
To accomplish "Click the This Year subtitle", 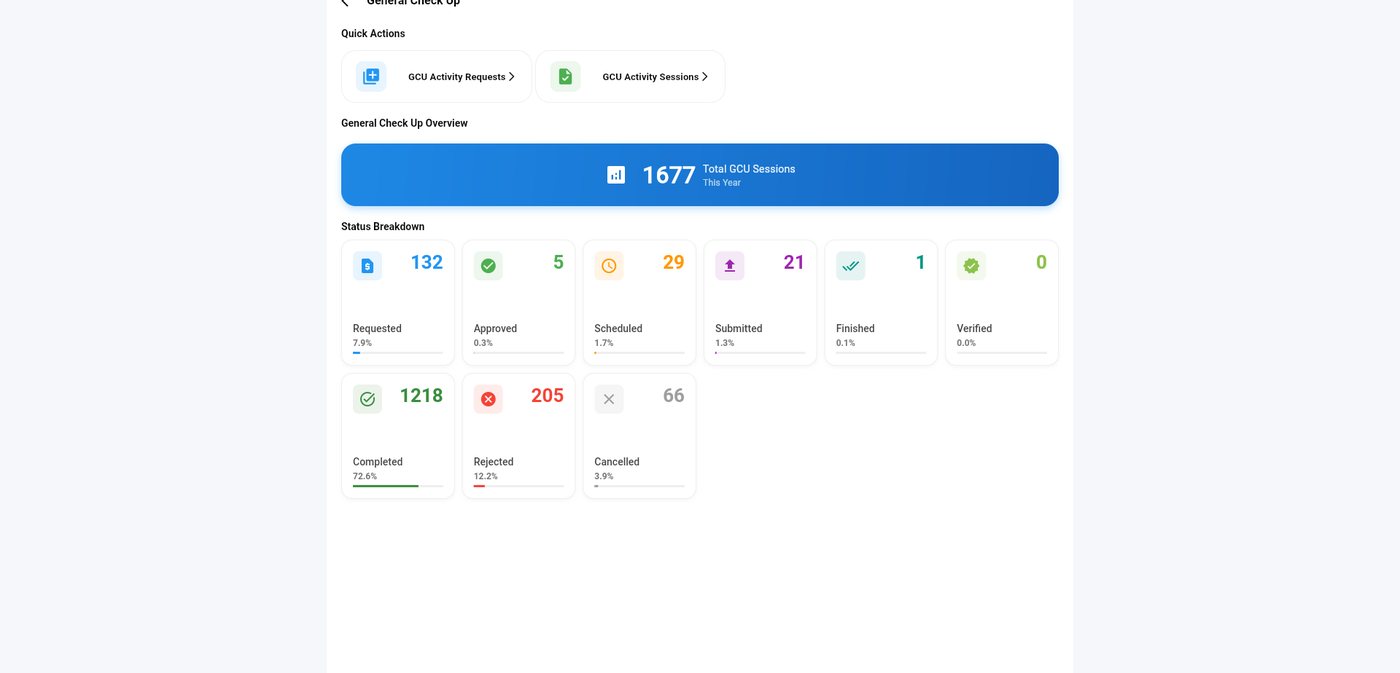I will (x=722, y=183).
